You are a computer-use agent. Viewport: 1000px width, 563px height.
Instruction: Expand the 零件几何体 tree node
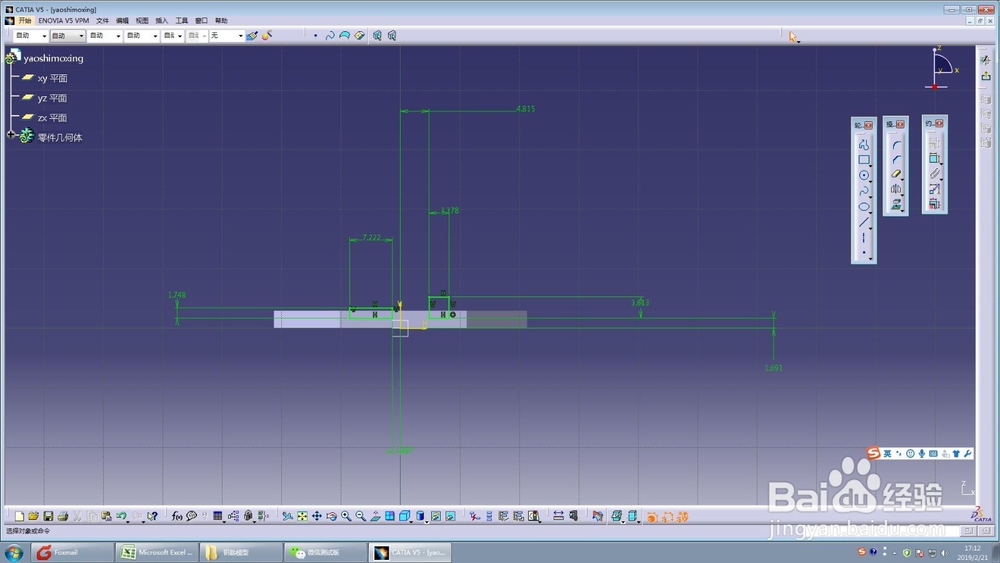coord(11,135)
